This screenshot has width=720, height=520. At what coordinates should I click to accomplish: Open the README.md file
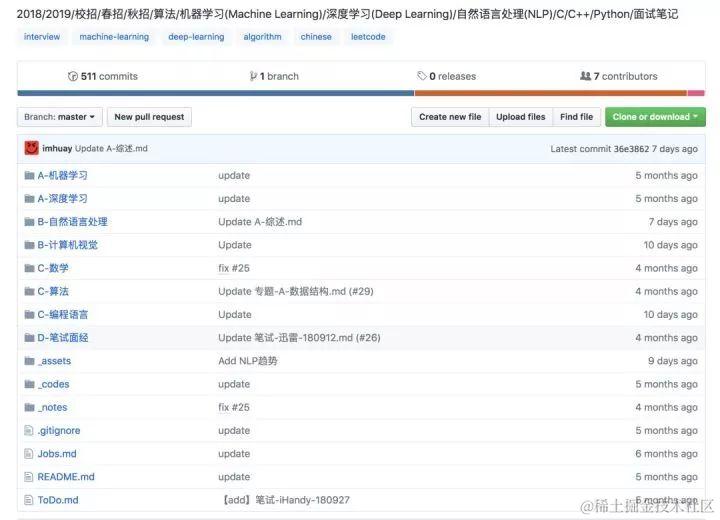point(66,477)
